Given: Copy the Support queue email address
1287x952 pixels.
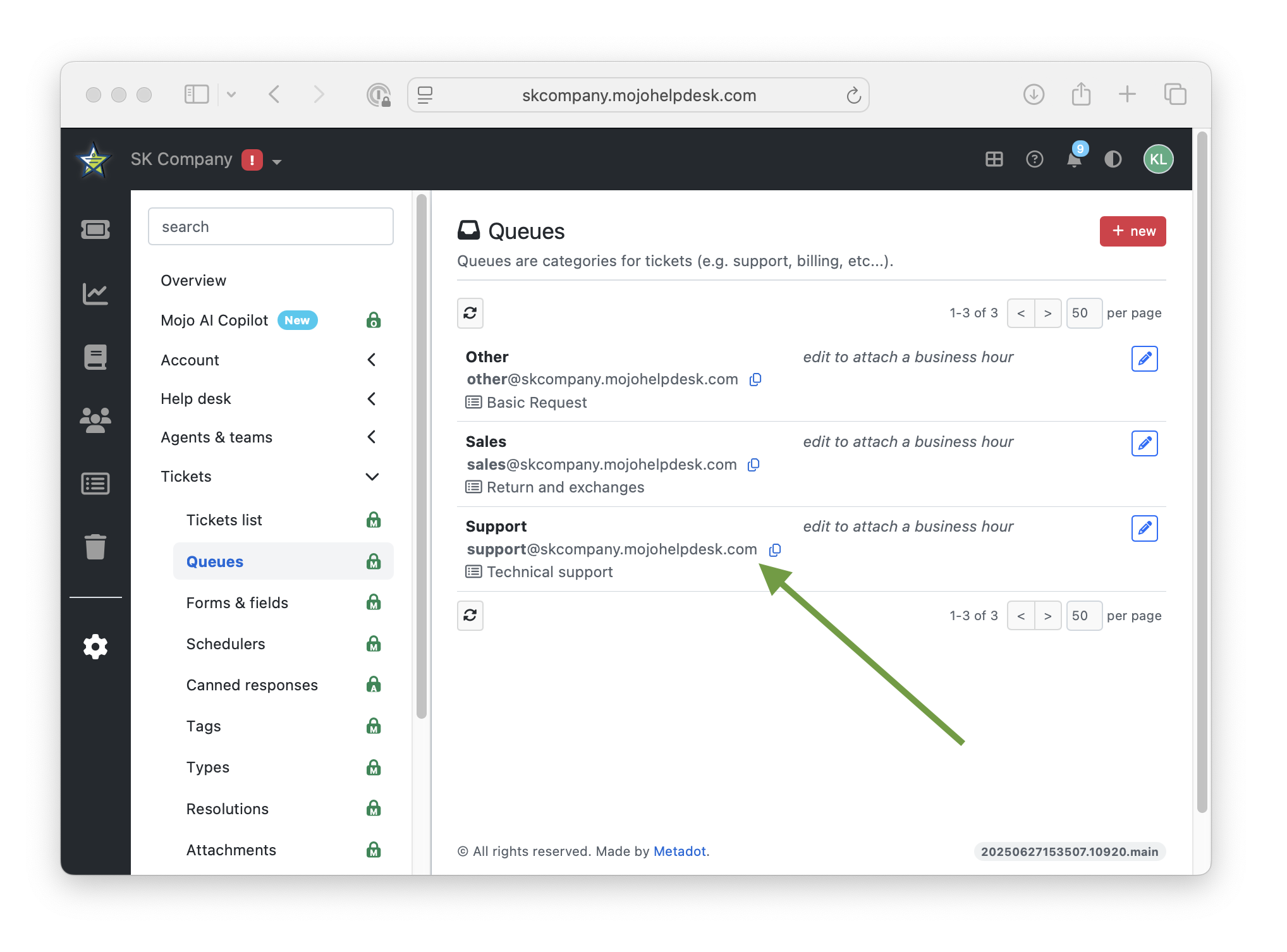Looking at the screenshot, I should pyautogui.click(x=774, y=550).
